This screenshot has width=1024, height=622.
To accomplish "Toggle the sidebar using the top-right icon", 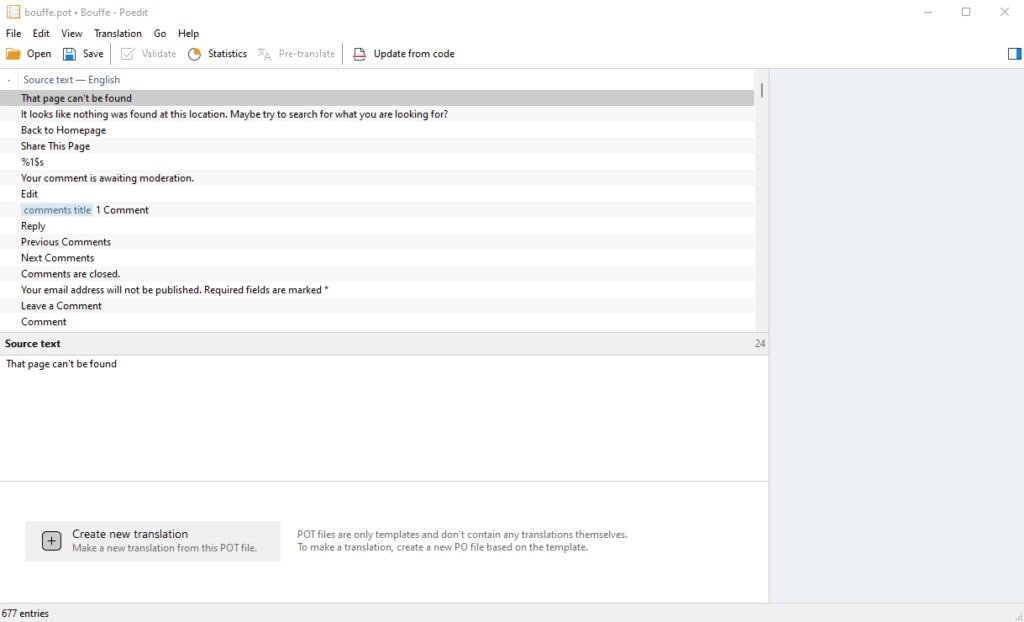I will pyautogui.click(x=1014, y=54).
